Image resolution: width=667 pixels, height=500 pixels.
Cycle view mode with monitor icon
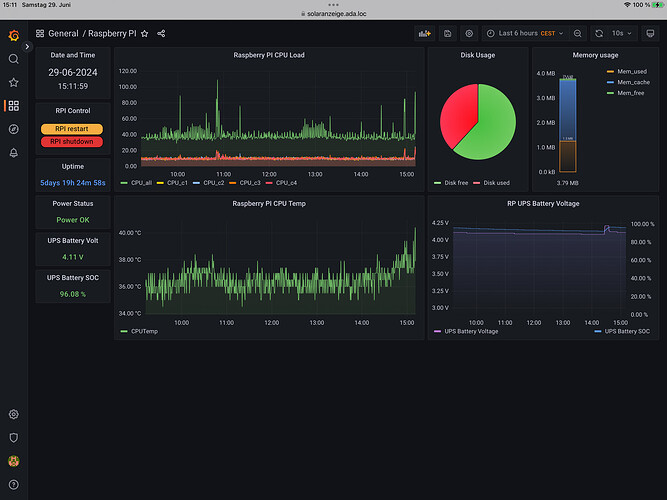point(650,33)
